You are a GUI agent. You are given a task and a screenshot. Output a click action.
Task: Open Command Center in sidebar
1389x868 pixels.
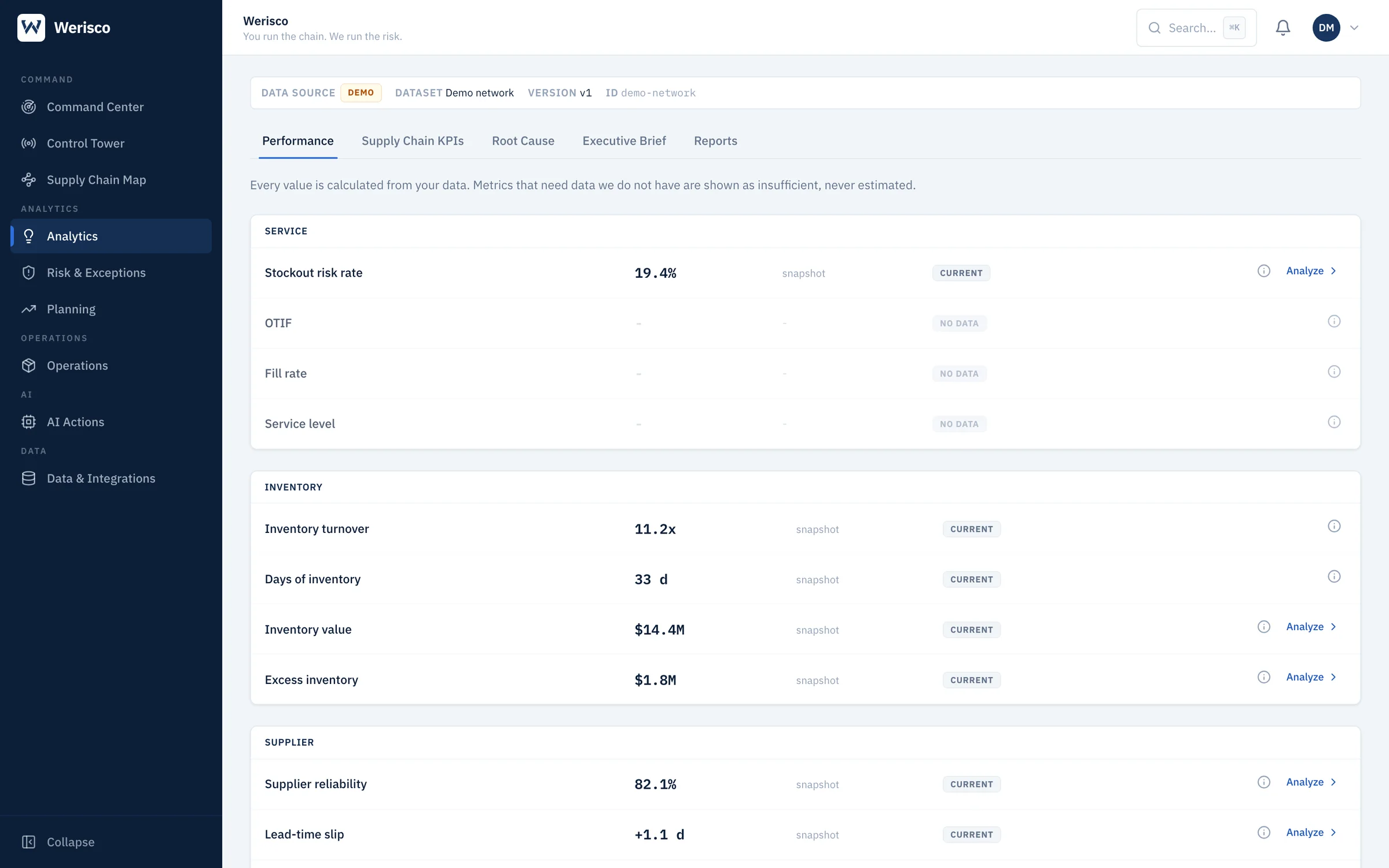pos(111,107)
